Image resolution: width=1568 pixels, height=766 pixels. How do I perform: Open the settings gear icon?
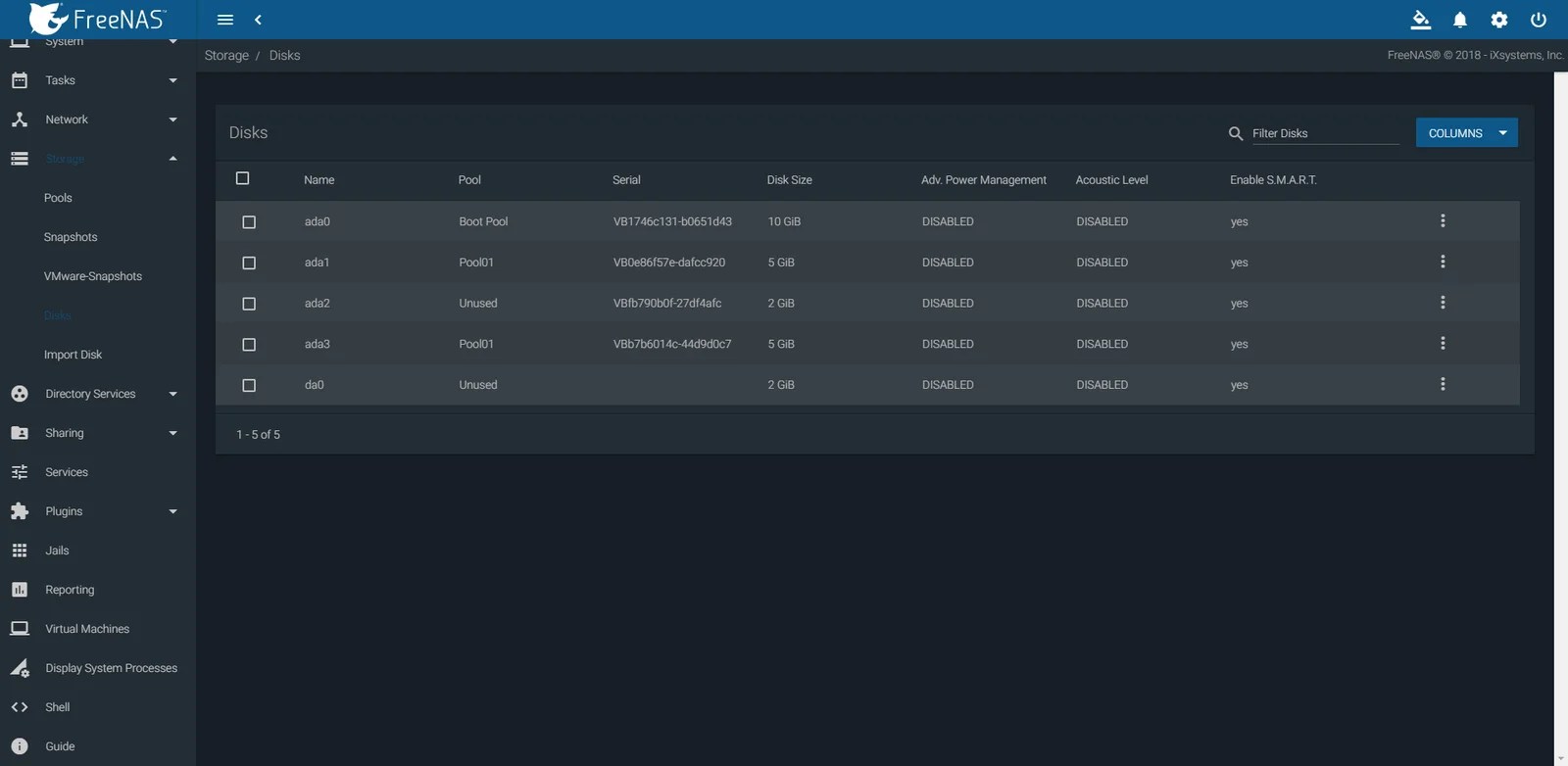coord(1498,20)
